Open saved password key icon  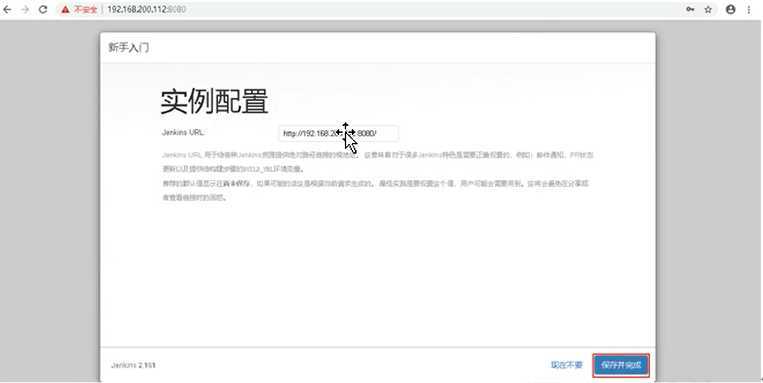pyautogui.click(x=690, y=9)
